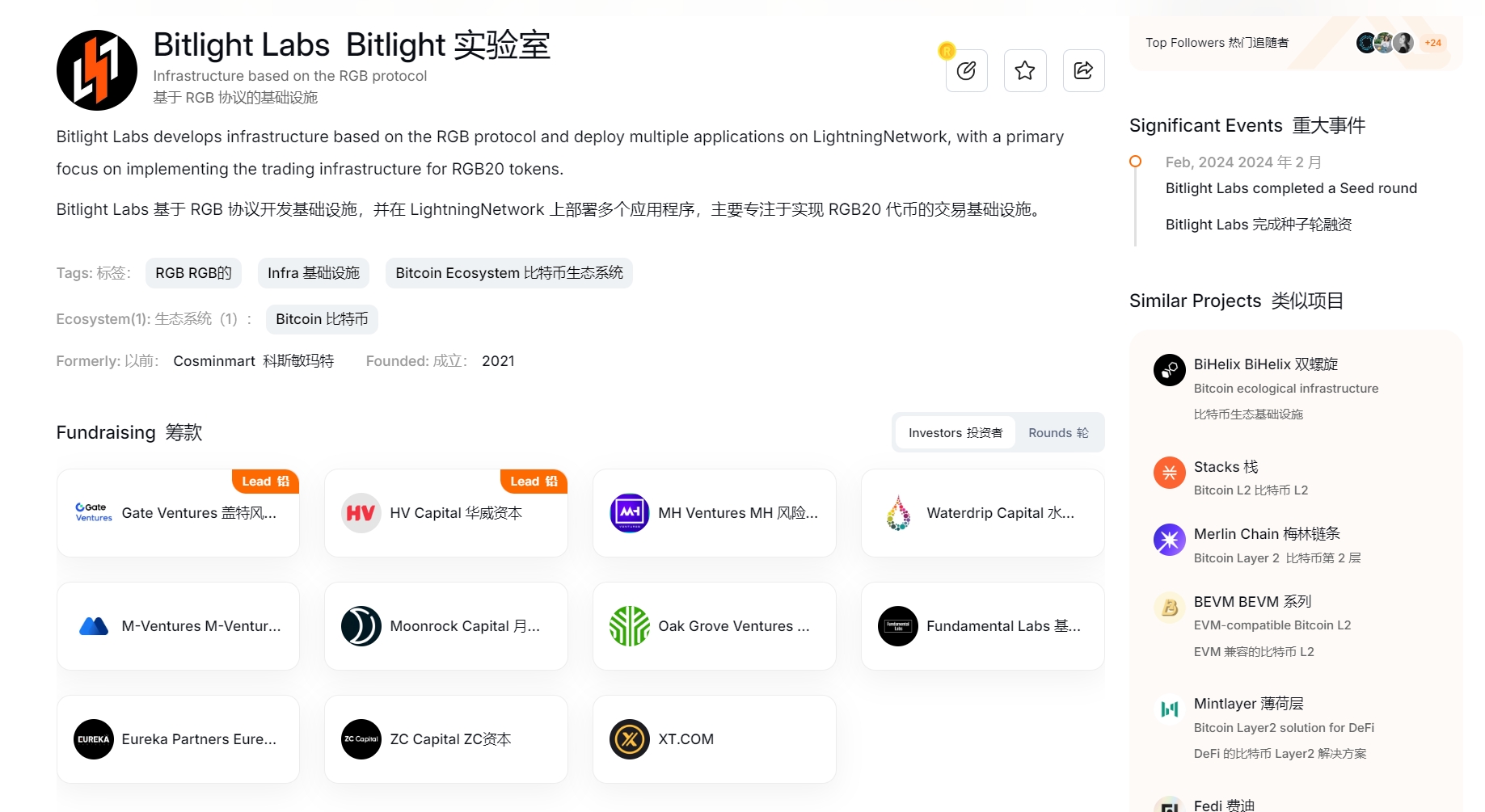Click the Similar Projects heading
This screenshot has width=1485, height=812.
coord(1236,301)
